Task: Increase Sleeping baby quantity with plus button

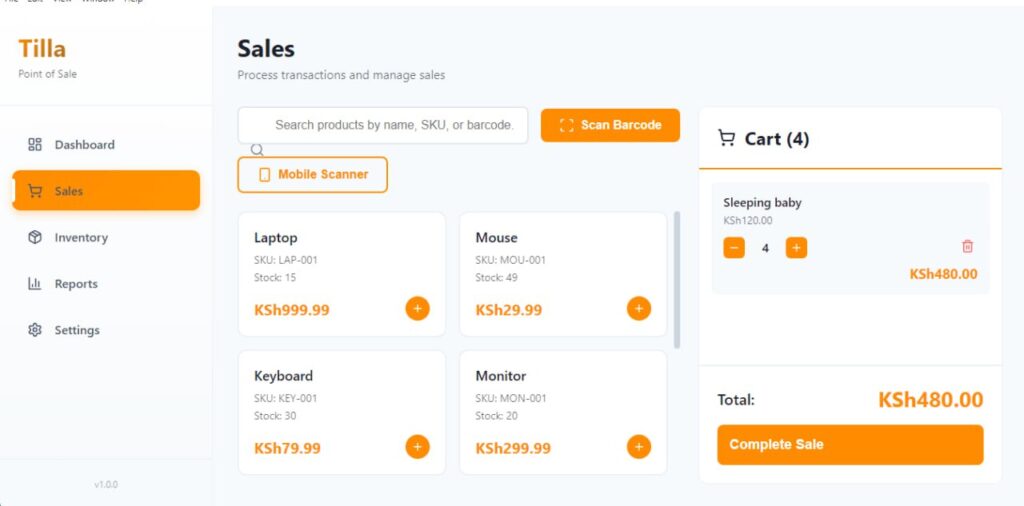Action: (x=796, y=248)
